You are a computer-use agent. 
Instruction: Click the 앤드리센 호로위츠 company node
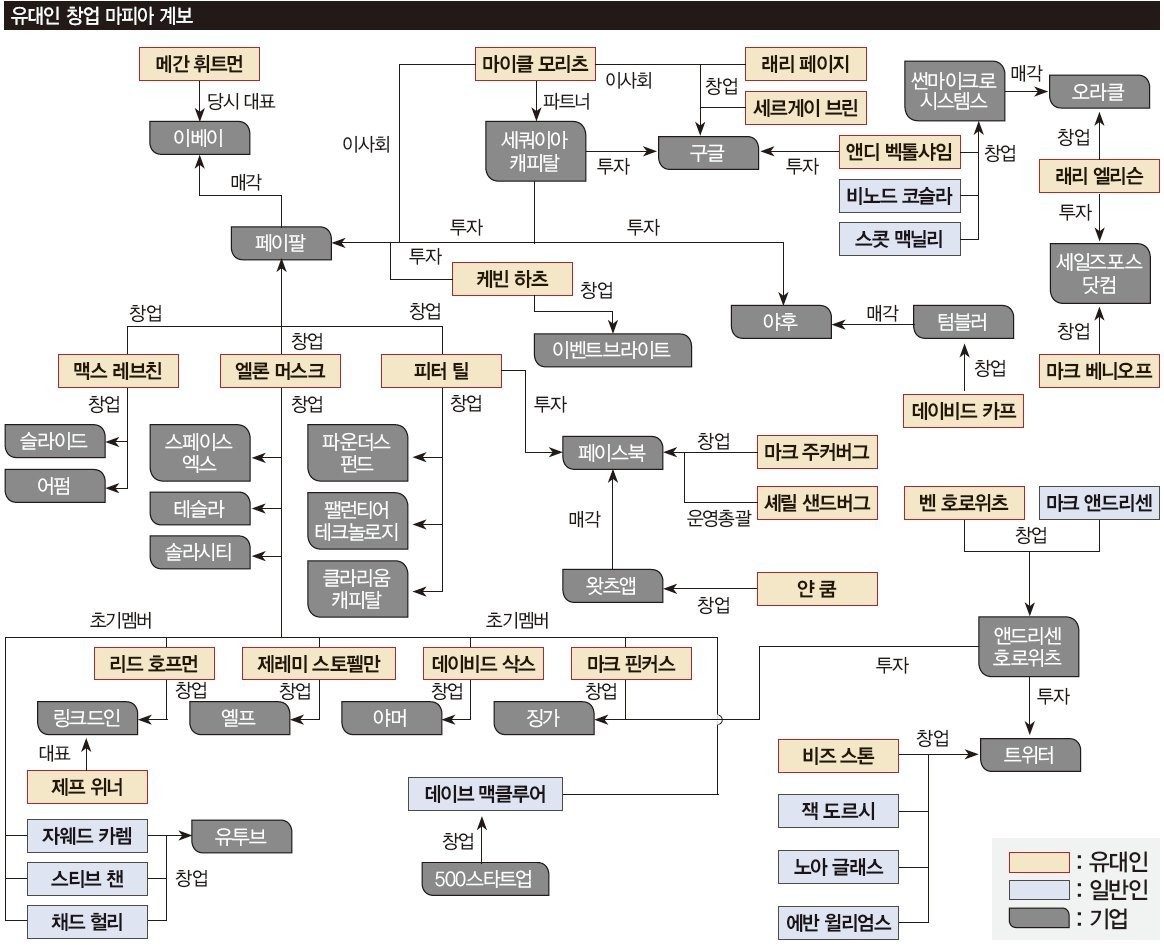1029,646
